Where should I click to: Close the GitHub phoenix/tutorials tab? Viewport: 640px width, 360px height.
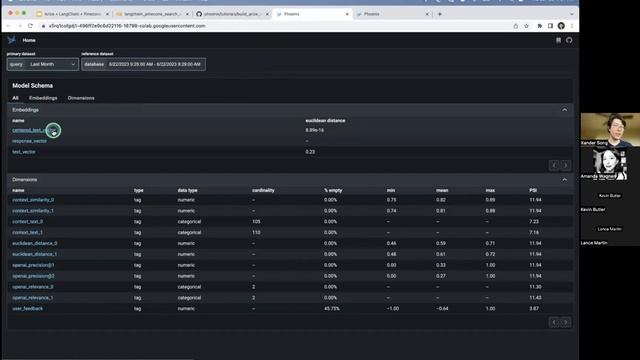[x=267, y=14]
